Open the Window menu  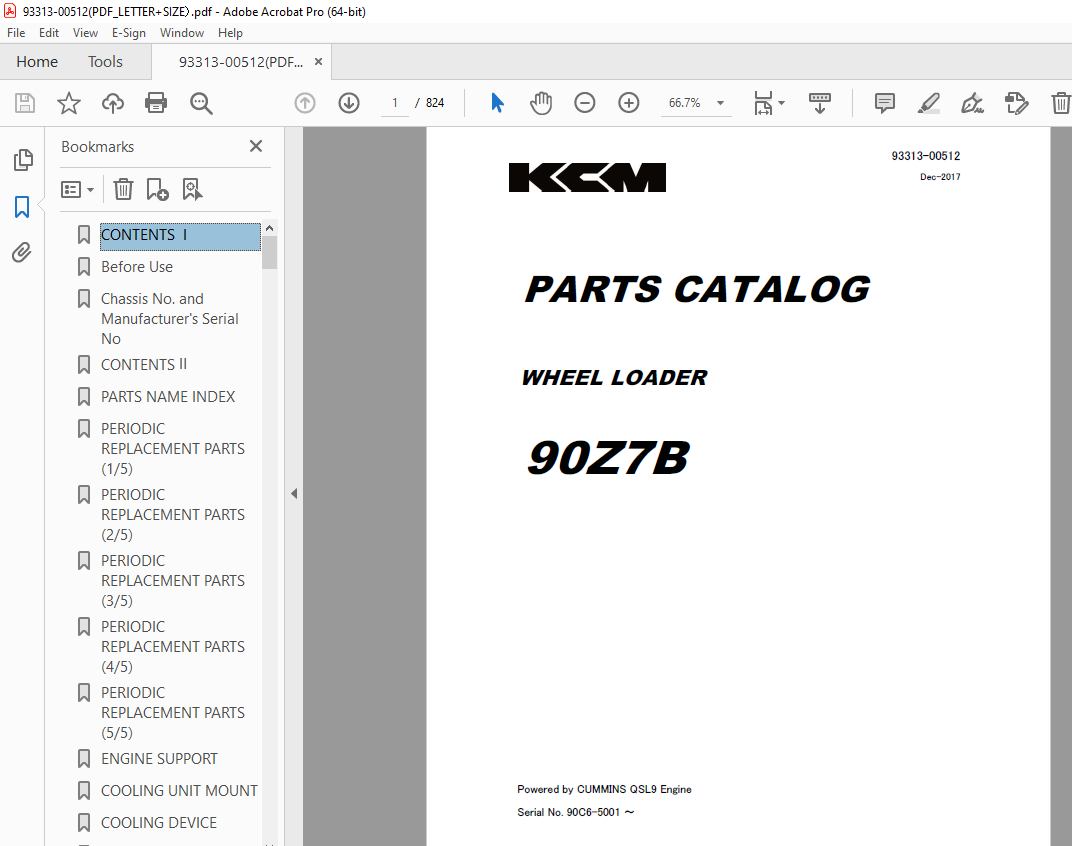(x=182, y=33)
